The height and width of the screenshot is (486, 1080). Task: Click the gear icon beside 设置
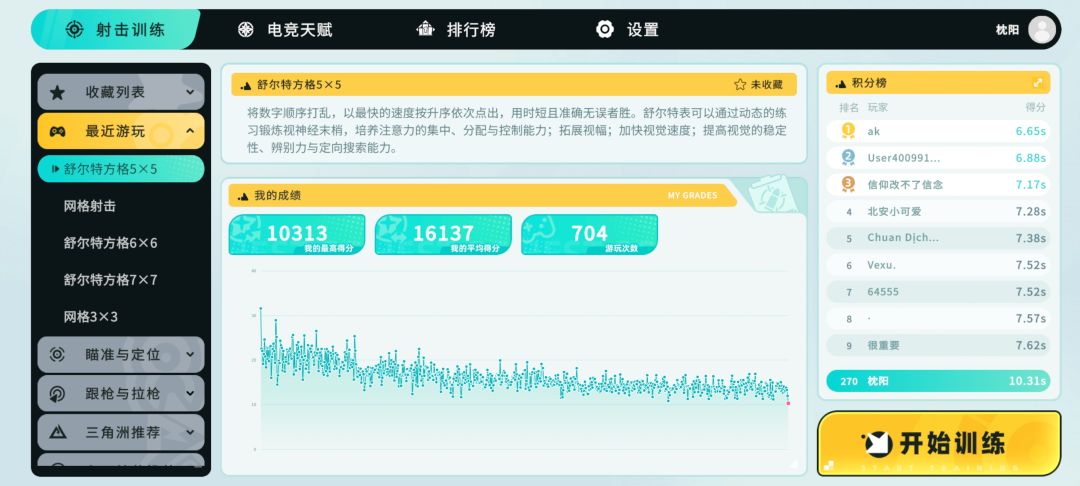click(605, 30)
